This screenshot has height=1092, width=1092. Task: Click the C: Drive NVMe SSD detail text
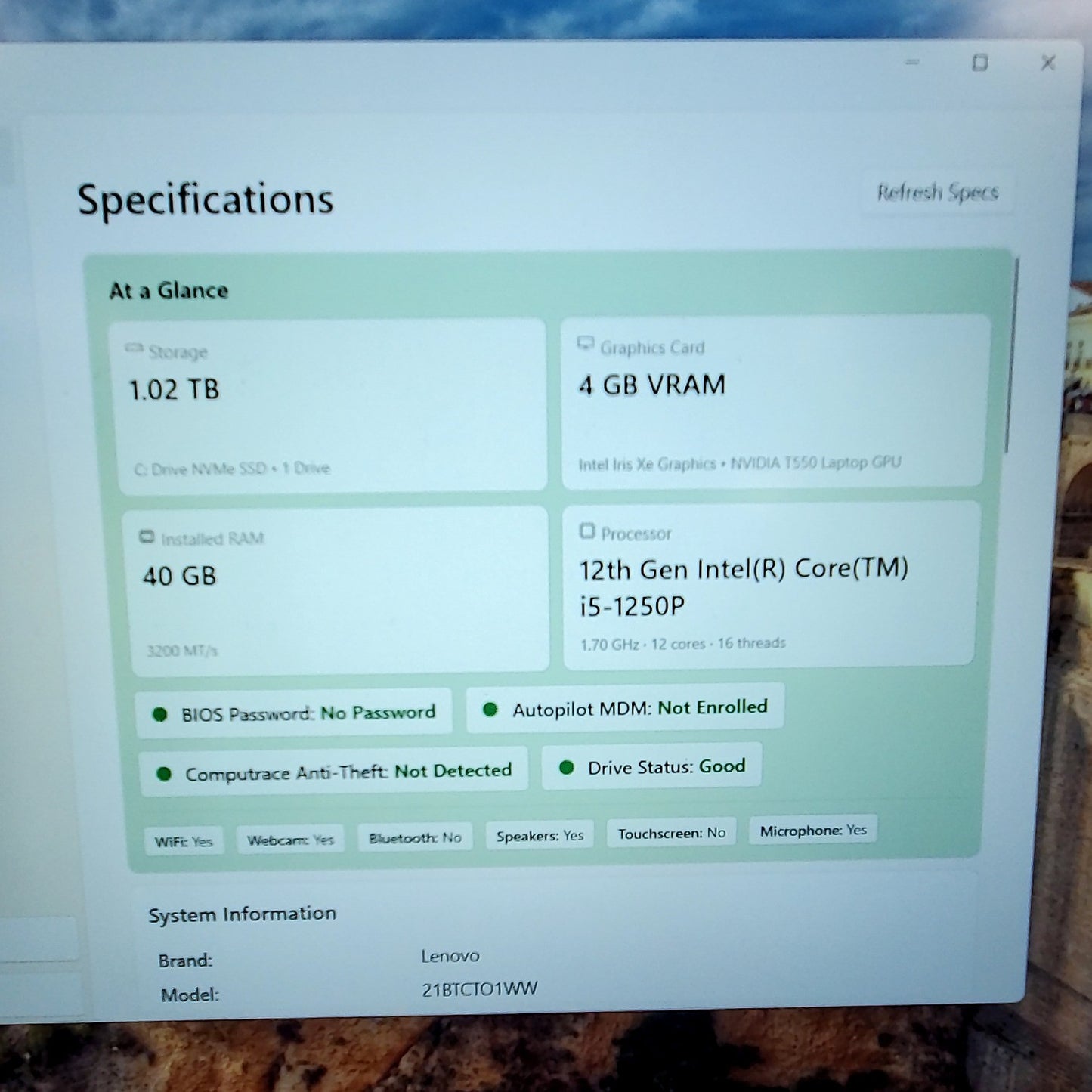(232, 469)
